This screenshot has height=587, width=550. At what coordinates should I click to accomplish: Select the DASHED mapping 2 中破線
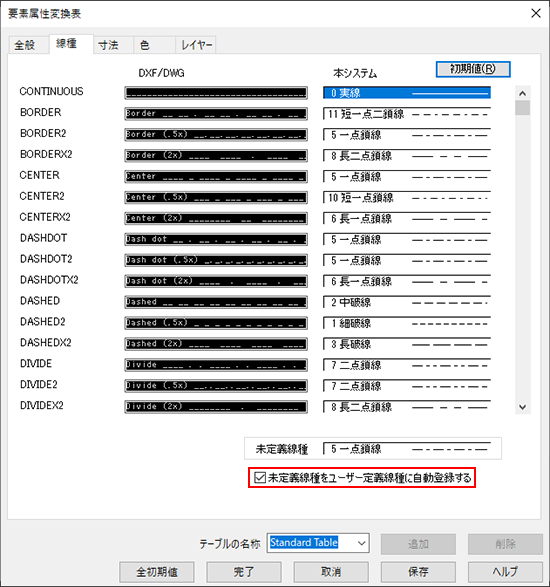click(x=407, y=302)
